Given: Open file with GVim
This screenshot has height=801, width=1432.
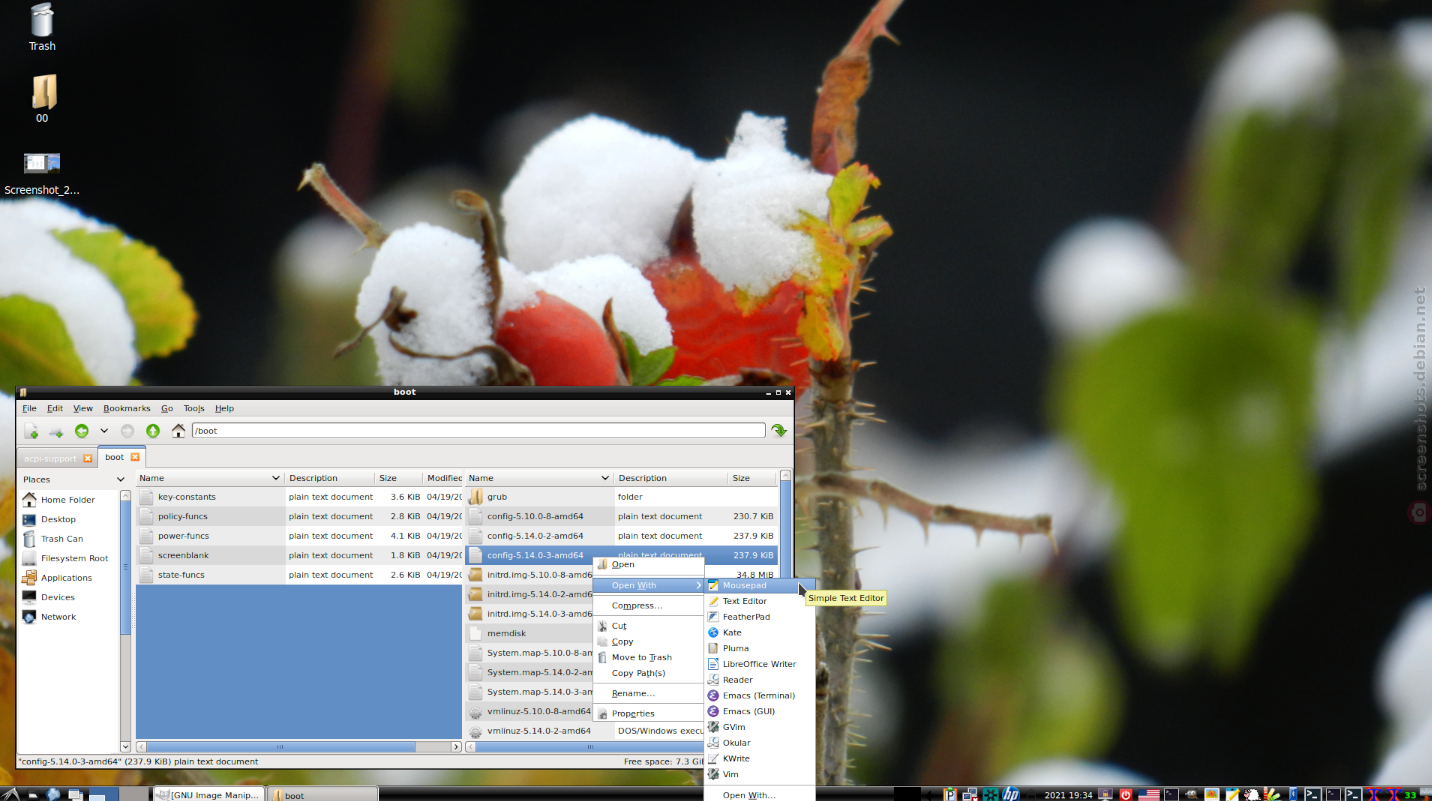Looking at the screenshot, I should point(759,727).
